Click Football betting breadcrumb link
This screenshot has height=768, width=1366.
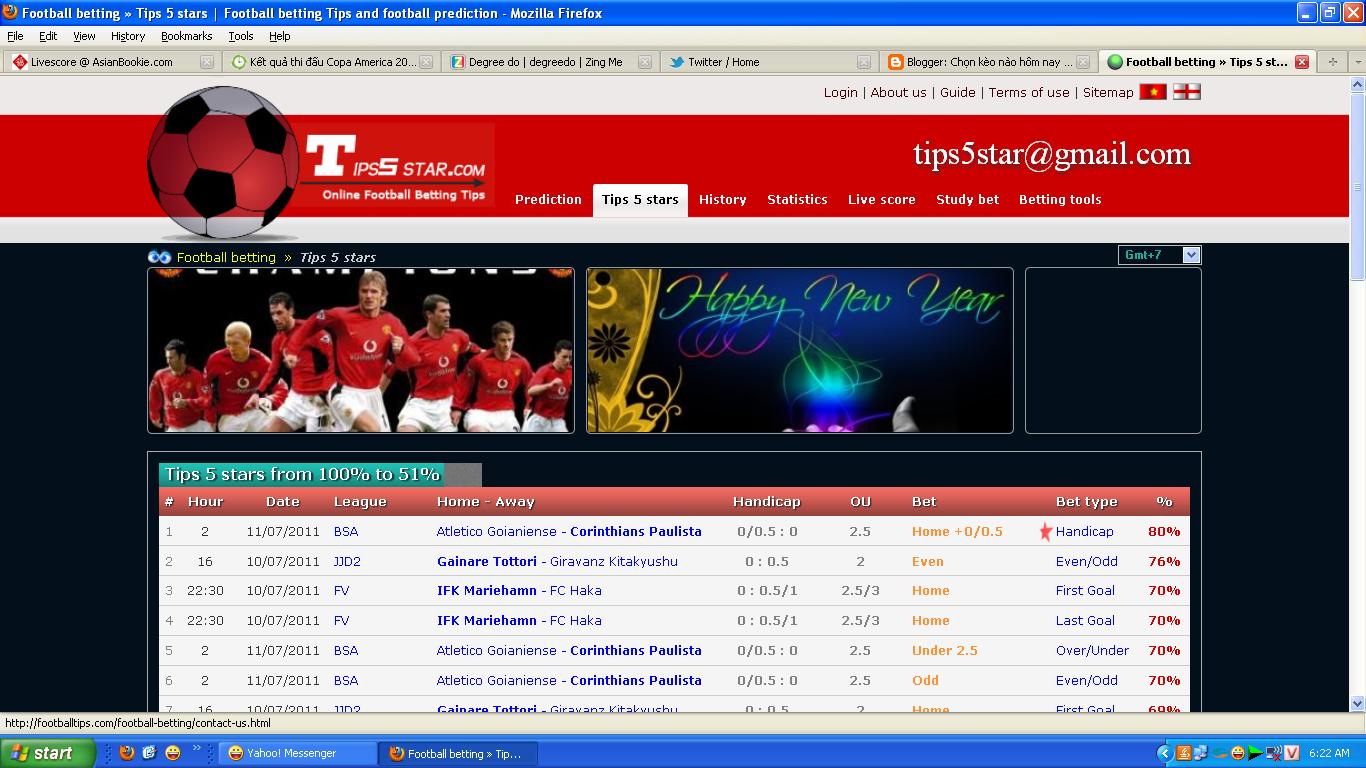coord(226,257)
